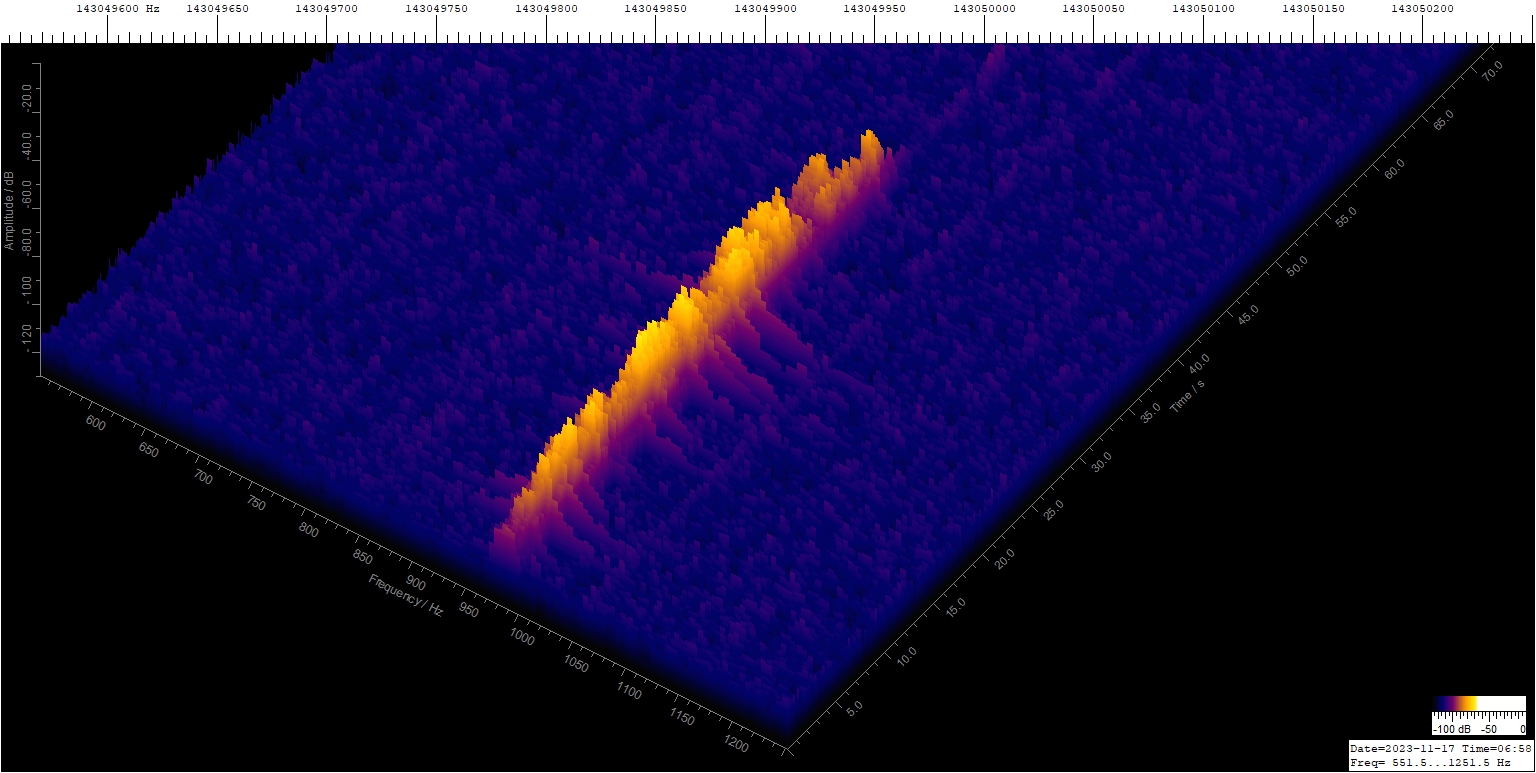Click the "1200" frequency axis tick label
1536x773 pixels.
[x=736, y=744]
